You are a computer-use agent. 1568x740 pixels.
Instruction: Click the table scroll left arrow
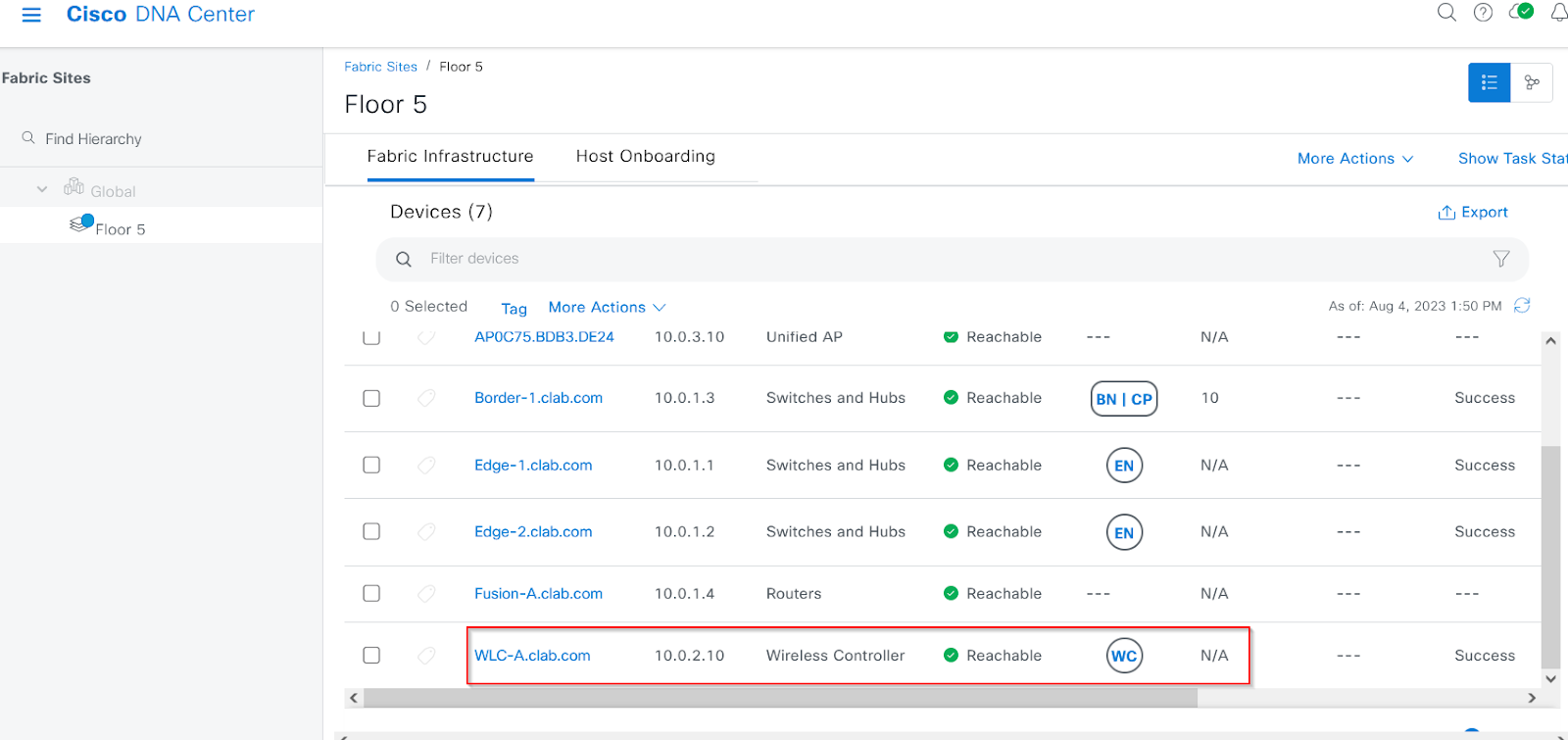[x=354, y=698]
